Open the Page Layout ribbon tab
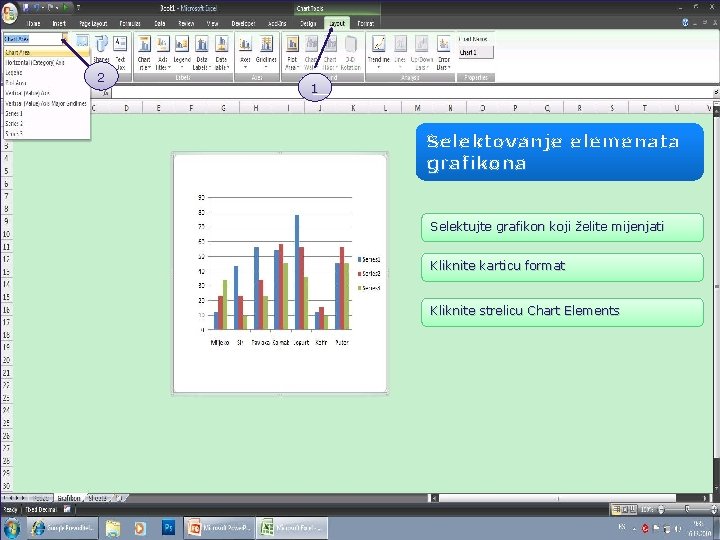This screenshot has height=540, width=720. click(93, 23)
